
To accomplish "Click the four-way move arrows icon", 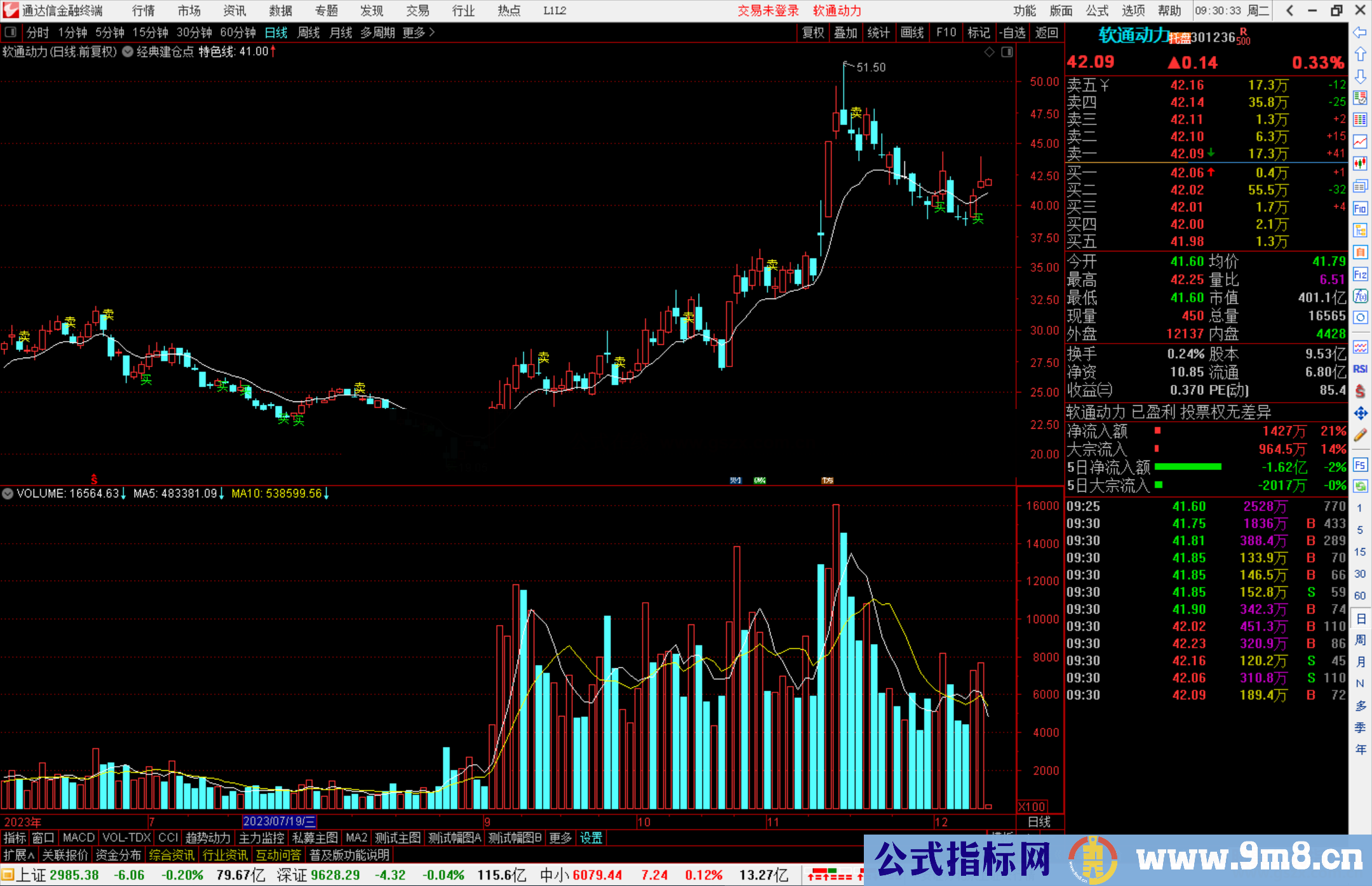I will [x=1360, y=413].
